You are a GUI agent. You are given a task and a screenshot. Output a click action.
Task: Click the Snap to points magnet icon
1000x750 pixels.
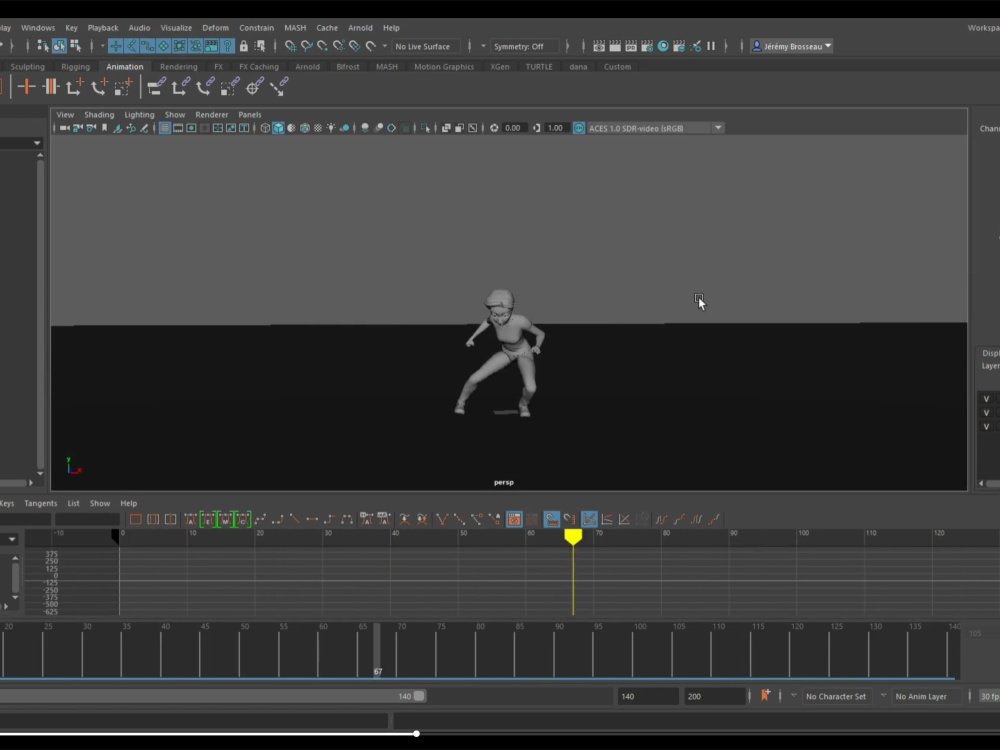(322, 46)
